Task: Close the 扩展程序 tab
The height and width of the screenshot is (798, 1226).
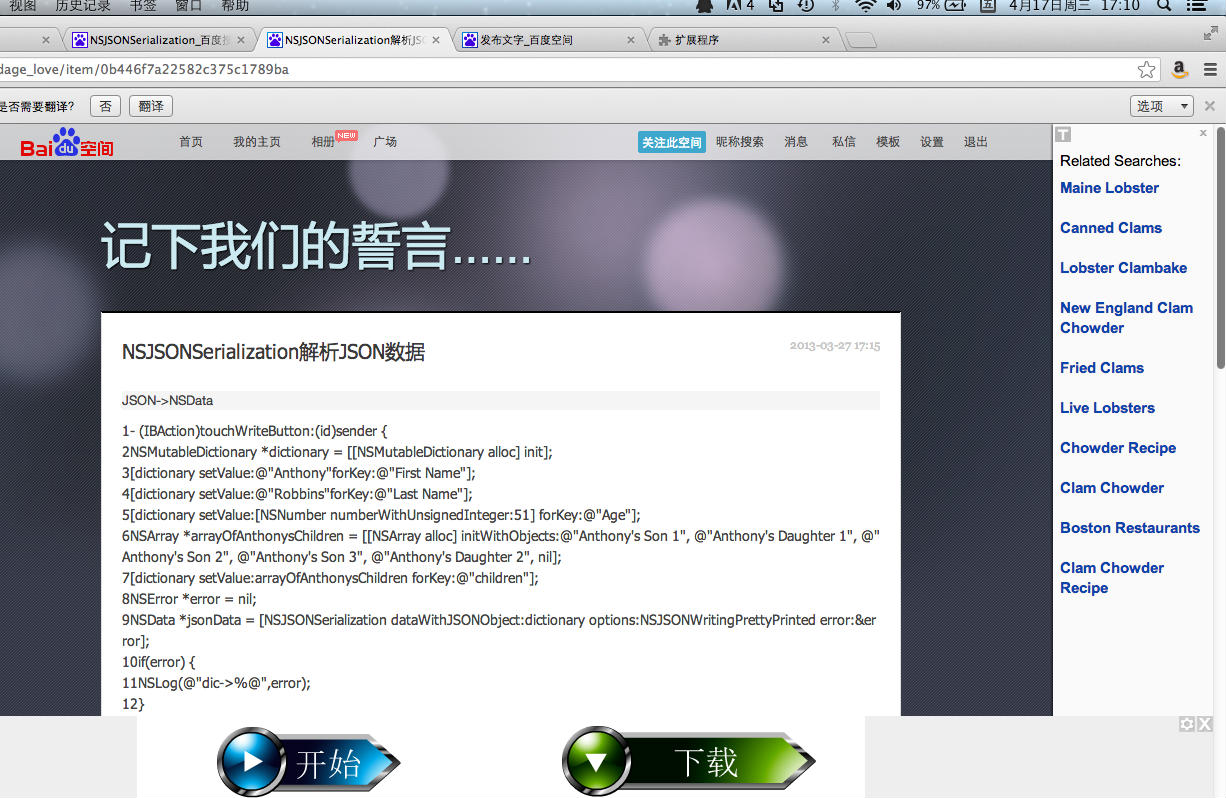Action: pyautogui.click(x=826, y=40)
